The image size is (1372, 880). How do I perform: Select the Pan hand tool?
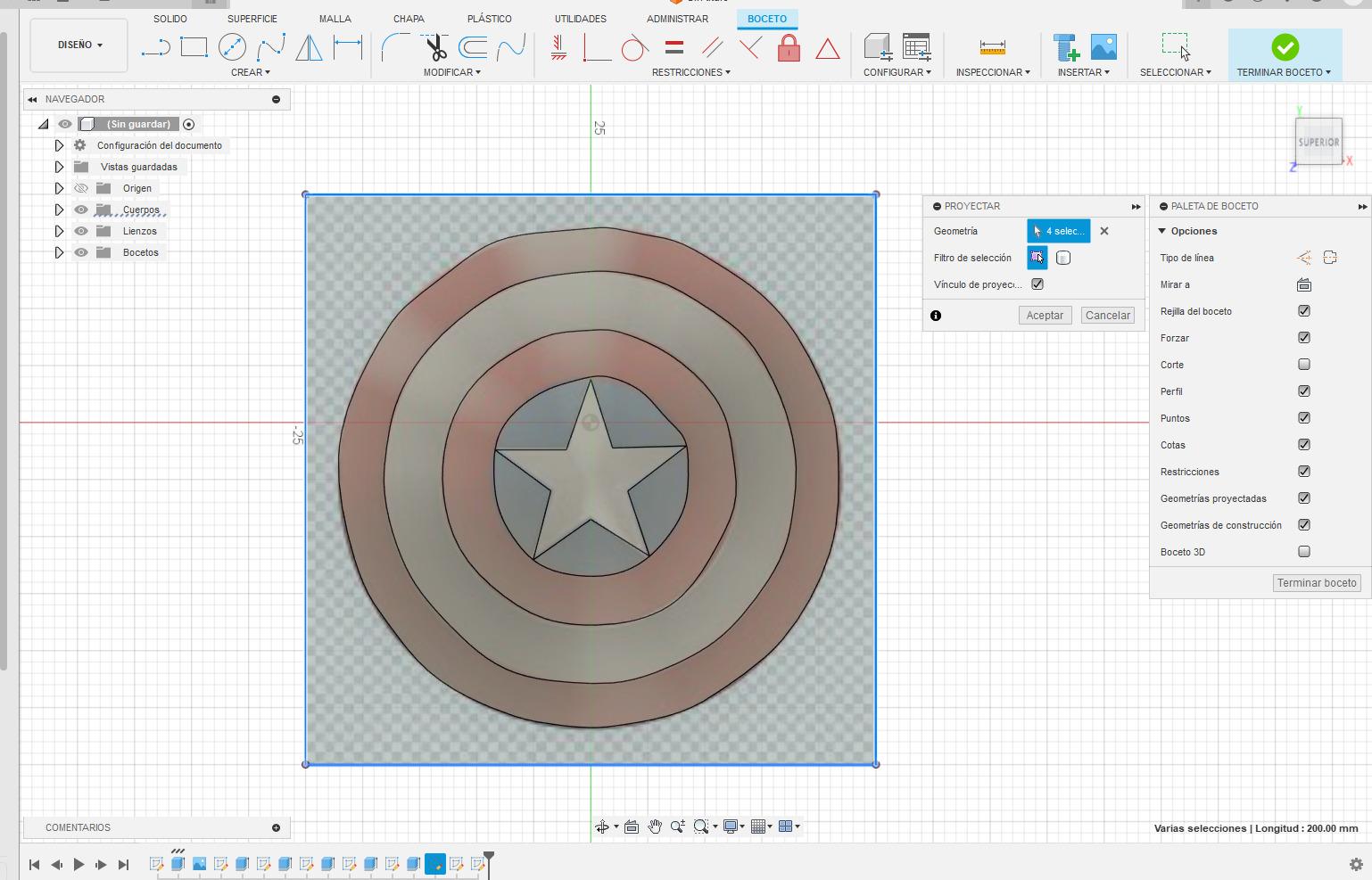[x=655, y=827]
